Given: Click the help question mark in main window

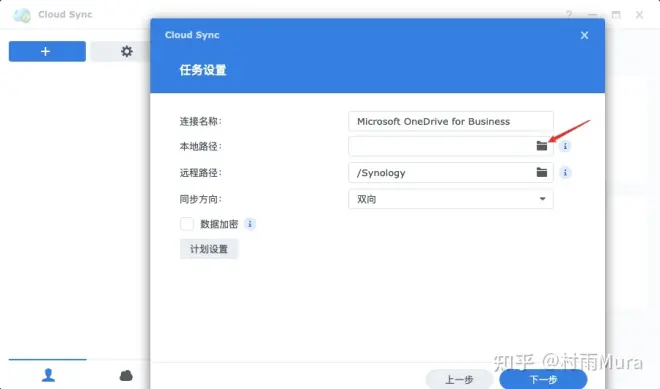Looking at the screenshot, I should 569,15.
